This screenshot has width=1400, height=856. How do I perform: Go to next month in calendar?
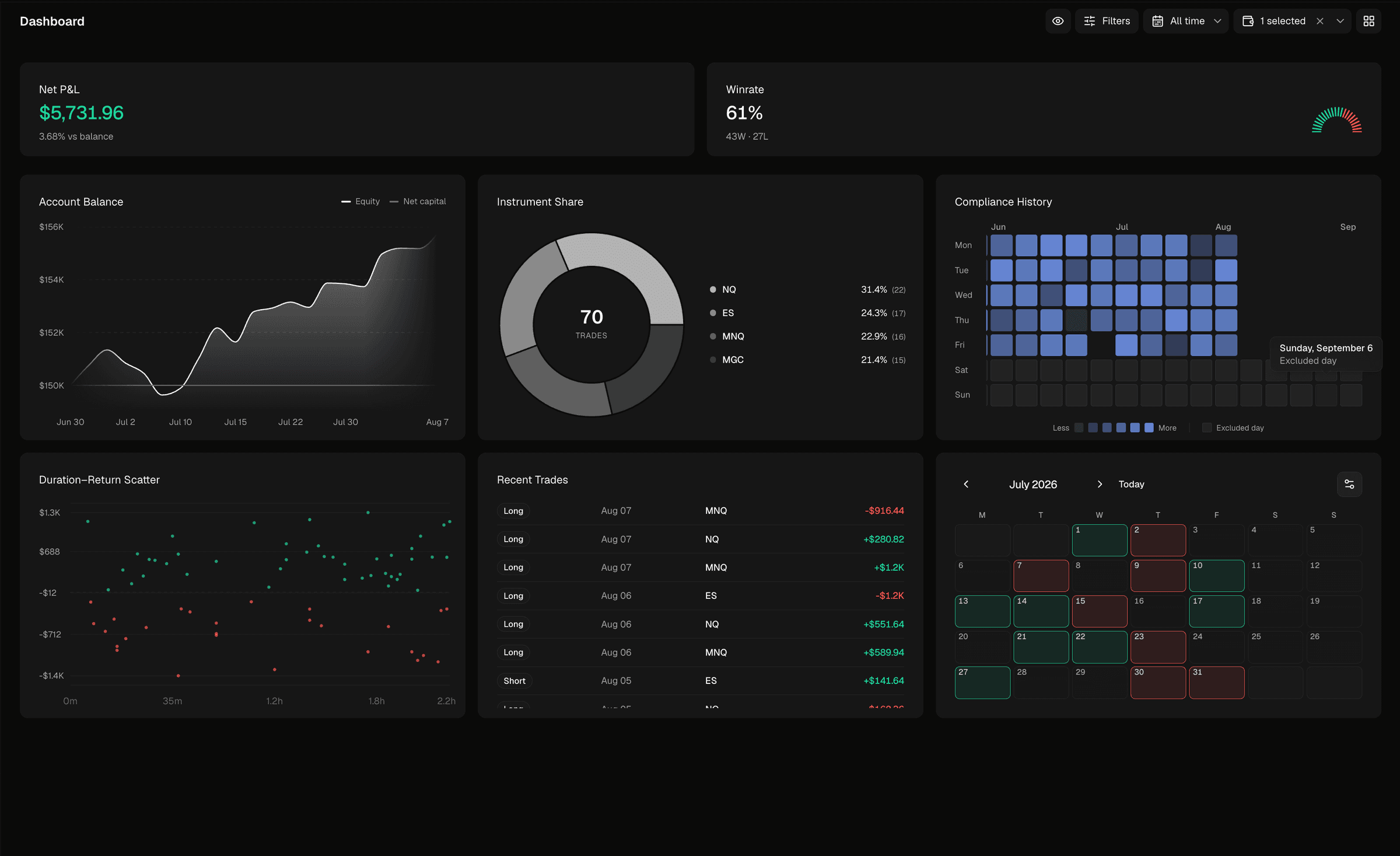[1100, 484]
